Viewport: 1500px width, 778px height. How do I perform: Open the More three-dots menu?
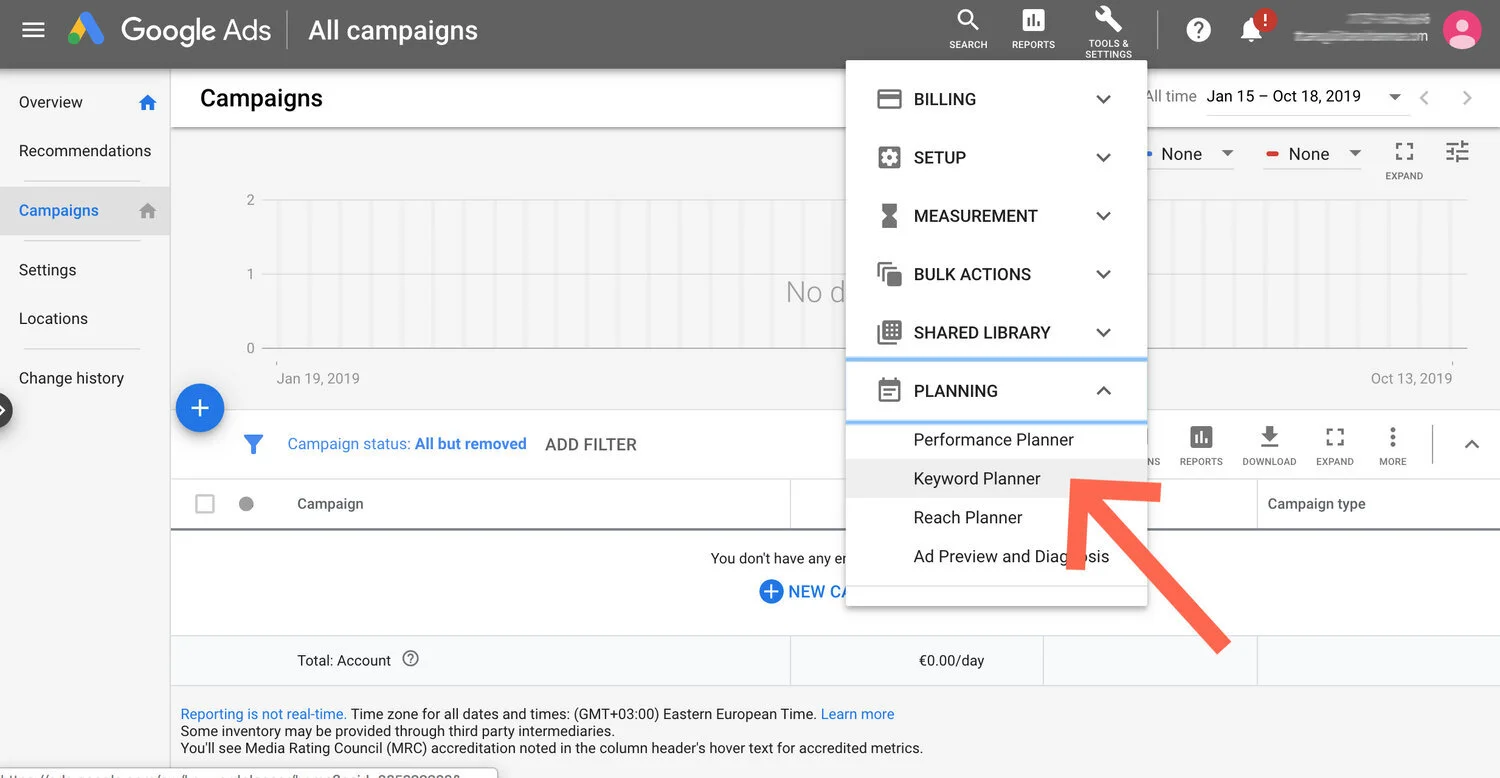1392,445
